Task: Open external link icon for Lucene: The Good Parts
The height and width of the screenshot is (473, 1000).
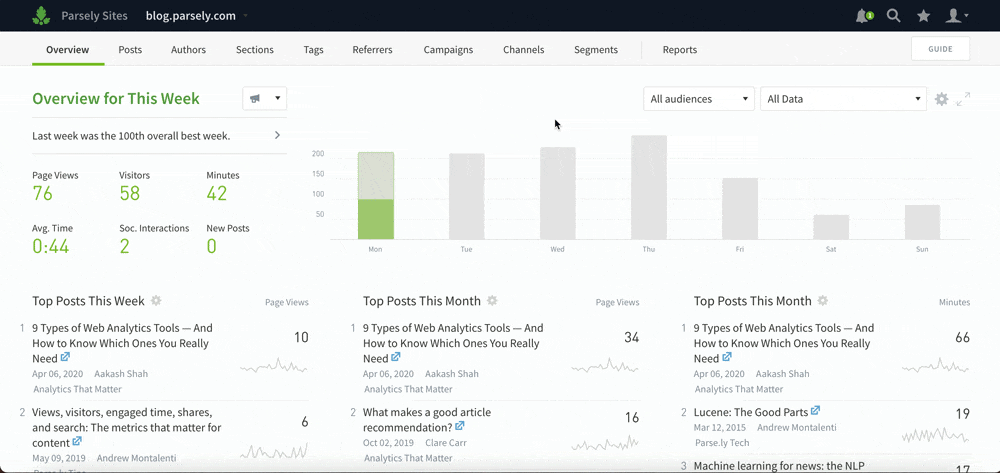Action: (815, 411)
